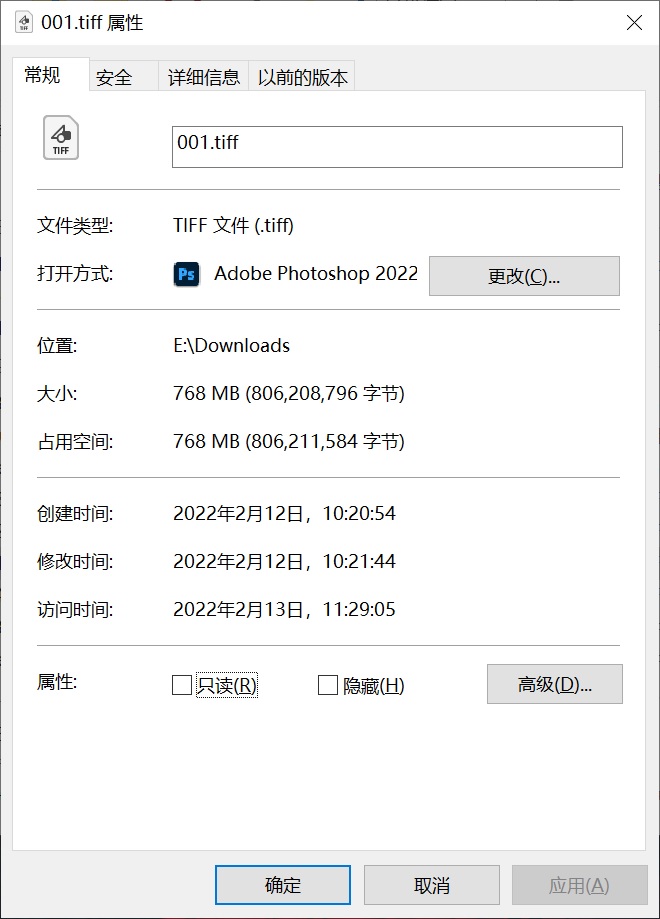Go to the 以前的版本 tab
Viewport: 660px width, 919px height.
pyautogui.click(x=302, y=77)
